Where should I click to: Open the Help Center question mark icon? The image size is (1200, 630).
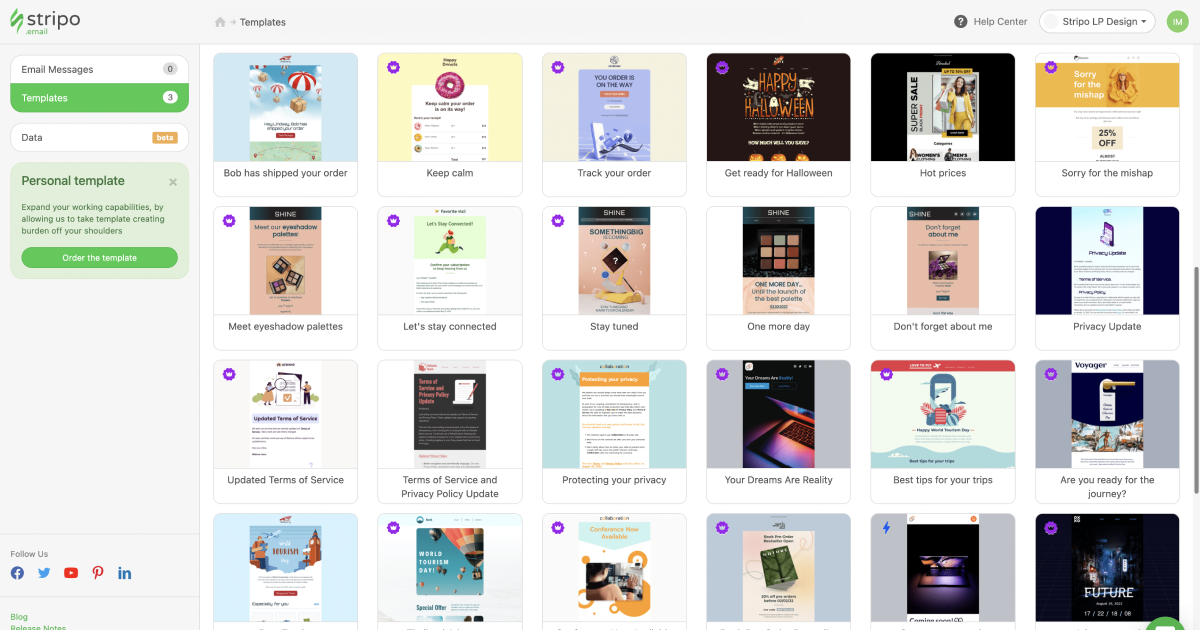[961, 21]
